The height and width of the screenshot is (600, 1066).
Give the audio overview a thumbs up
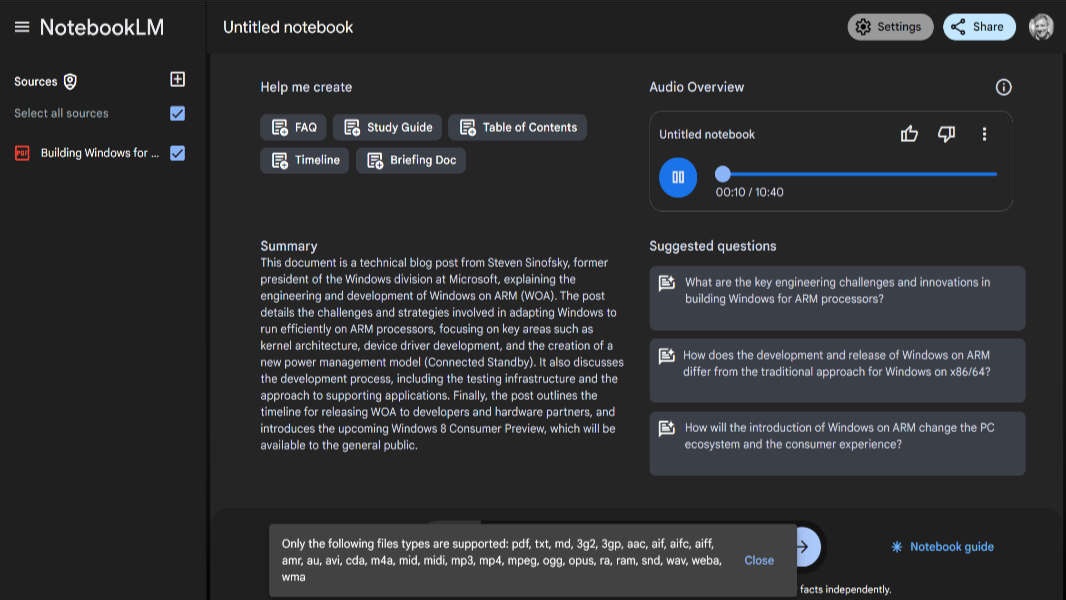pos(908,133)
